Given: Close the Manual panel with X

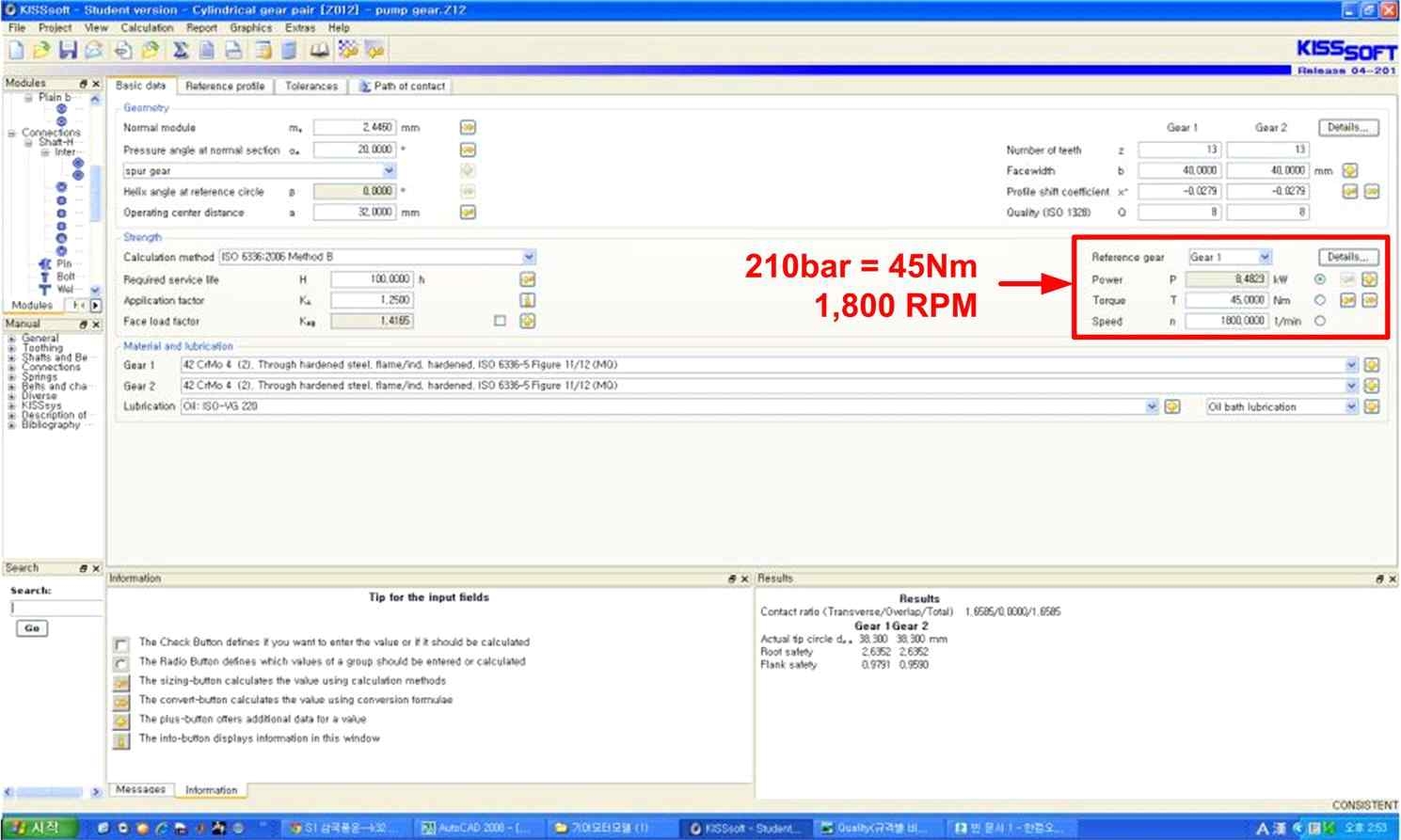Looking at the screenshot, I should tap(96, 325).
